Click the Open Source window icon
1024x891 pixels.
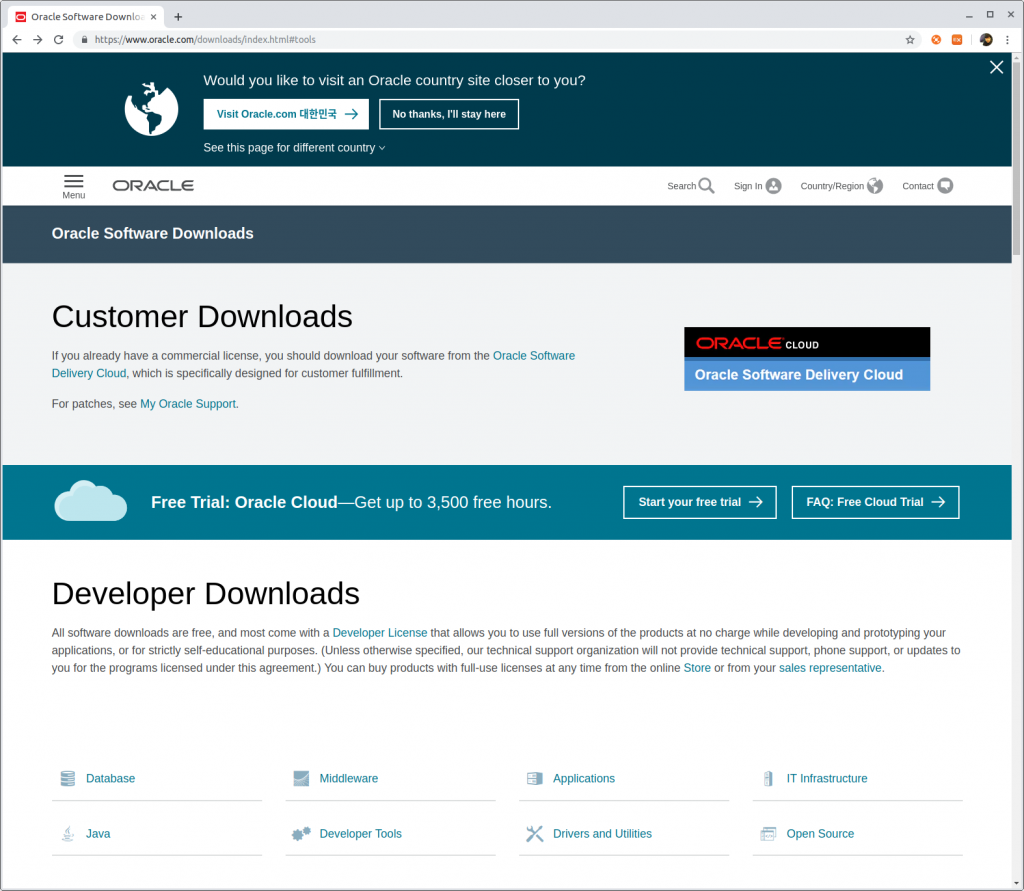click(x=768, y=834)
